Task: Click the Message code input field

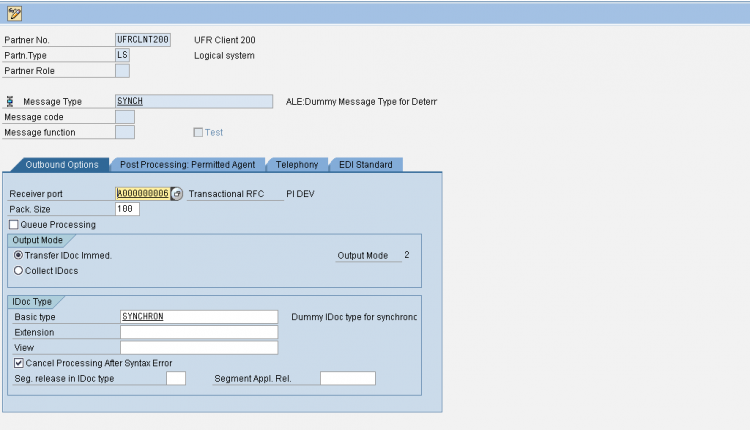Action: (125, 117)
